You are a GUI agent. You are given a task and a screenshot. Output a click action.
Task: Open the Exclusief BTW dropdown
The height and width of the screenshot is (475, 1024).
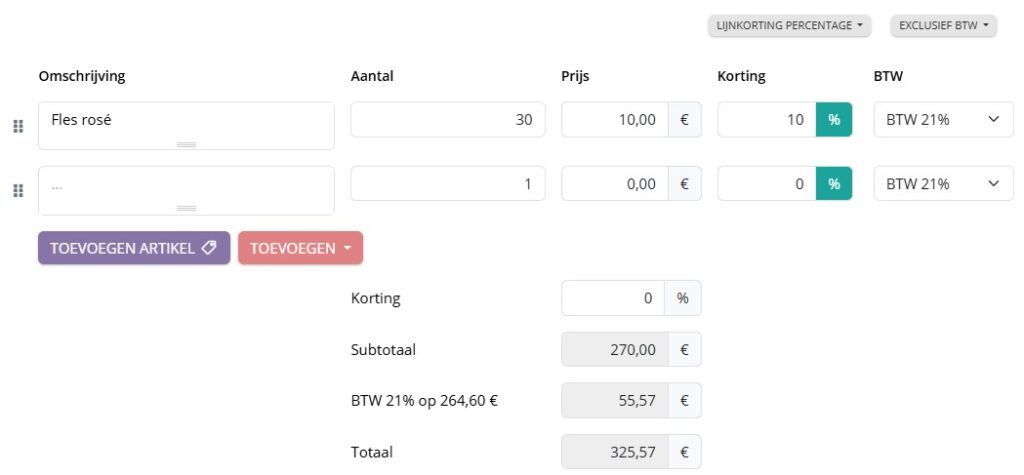click(x=943, y=26)
